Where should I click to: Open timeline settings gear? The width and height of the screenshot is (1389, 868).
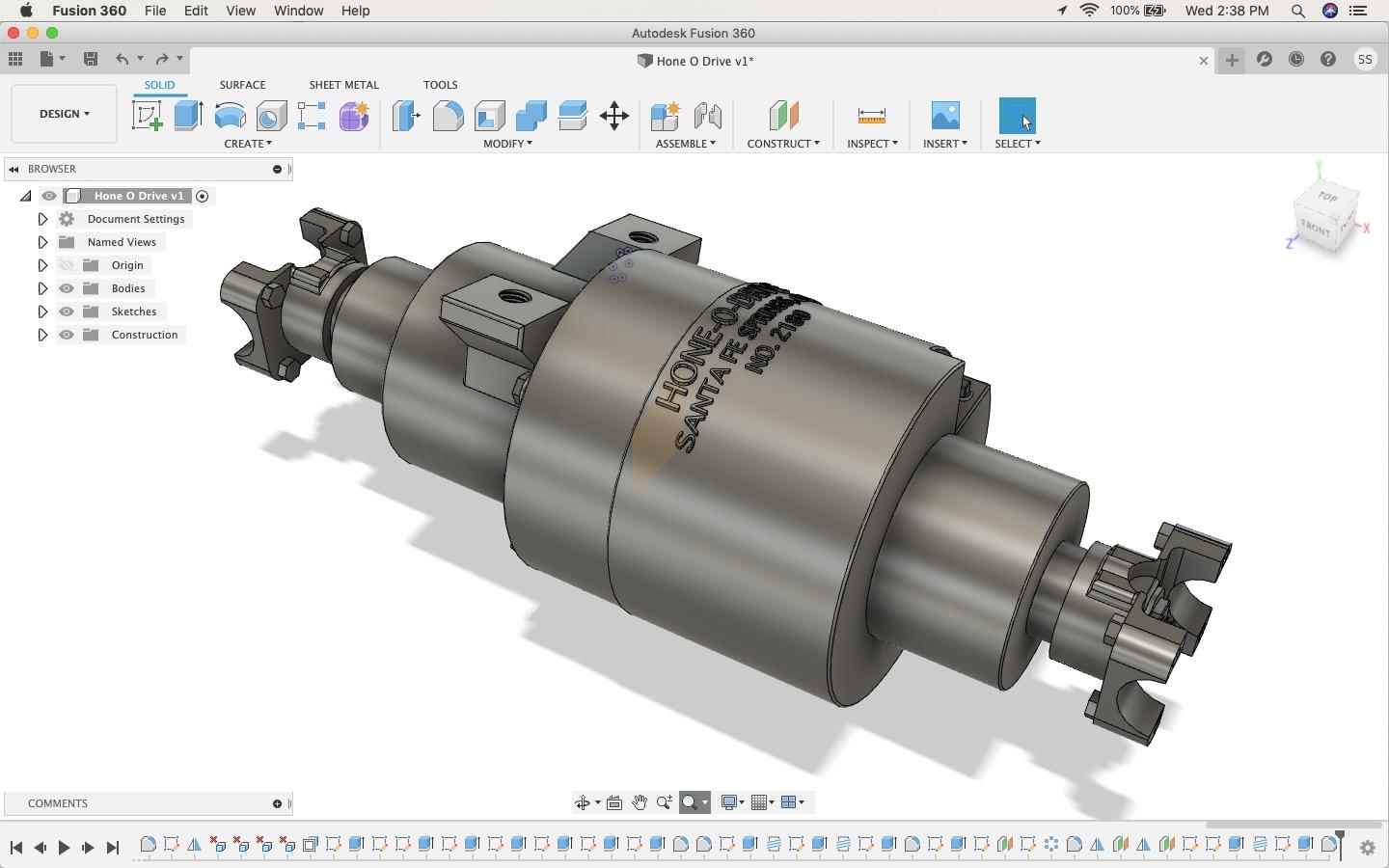[1368, 848]
